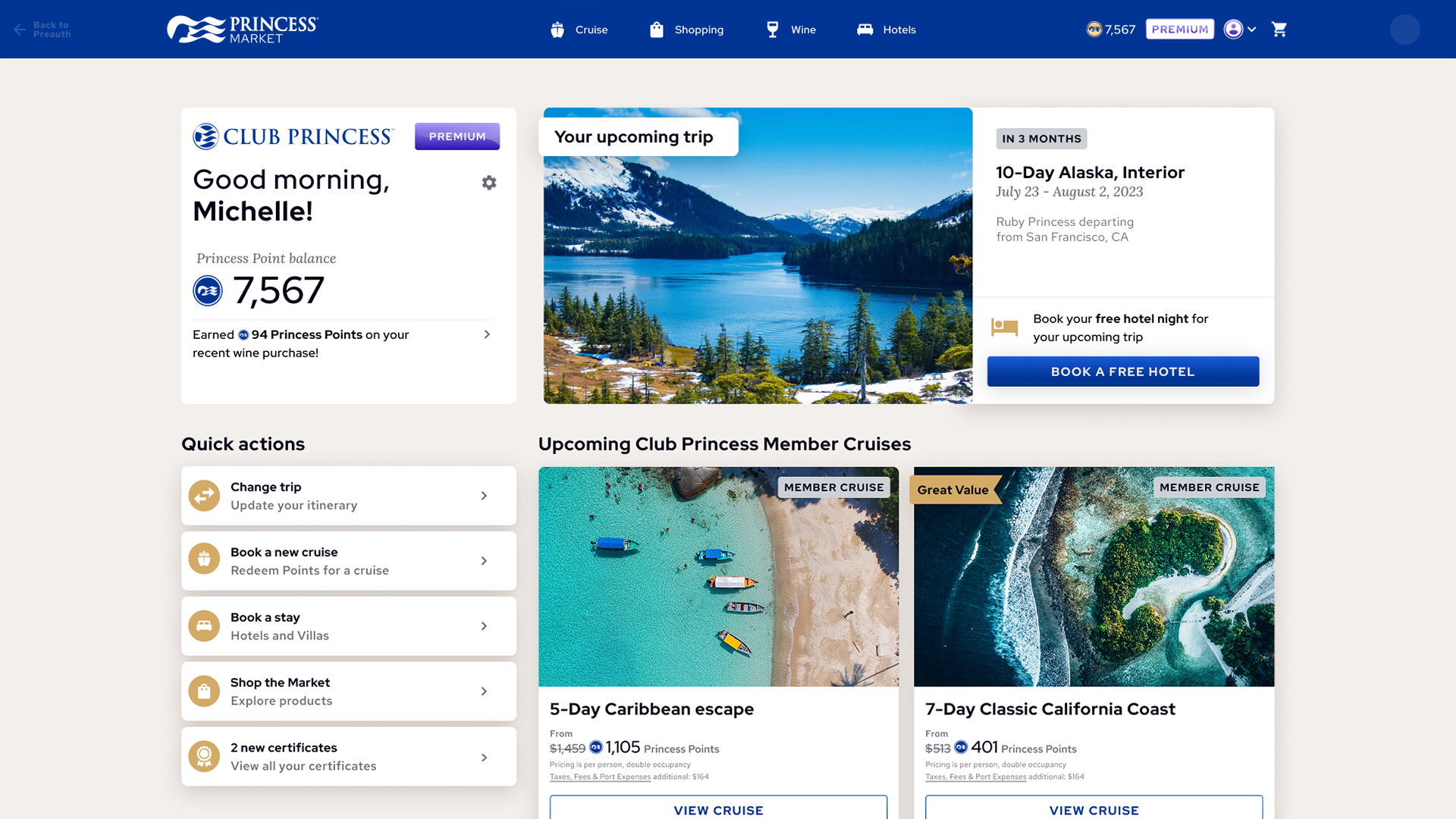Click 'July 23 - August 2, 2023' date
The height and width of the screenshot is (819, 1456).
(x=1069, y=192)
